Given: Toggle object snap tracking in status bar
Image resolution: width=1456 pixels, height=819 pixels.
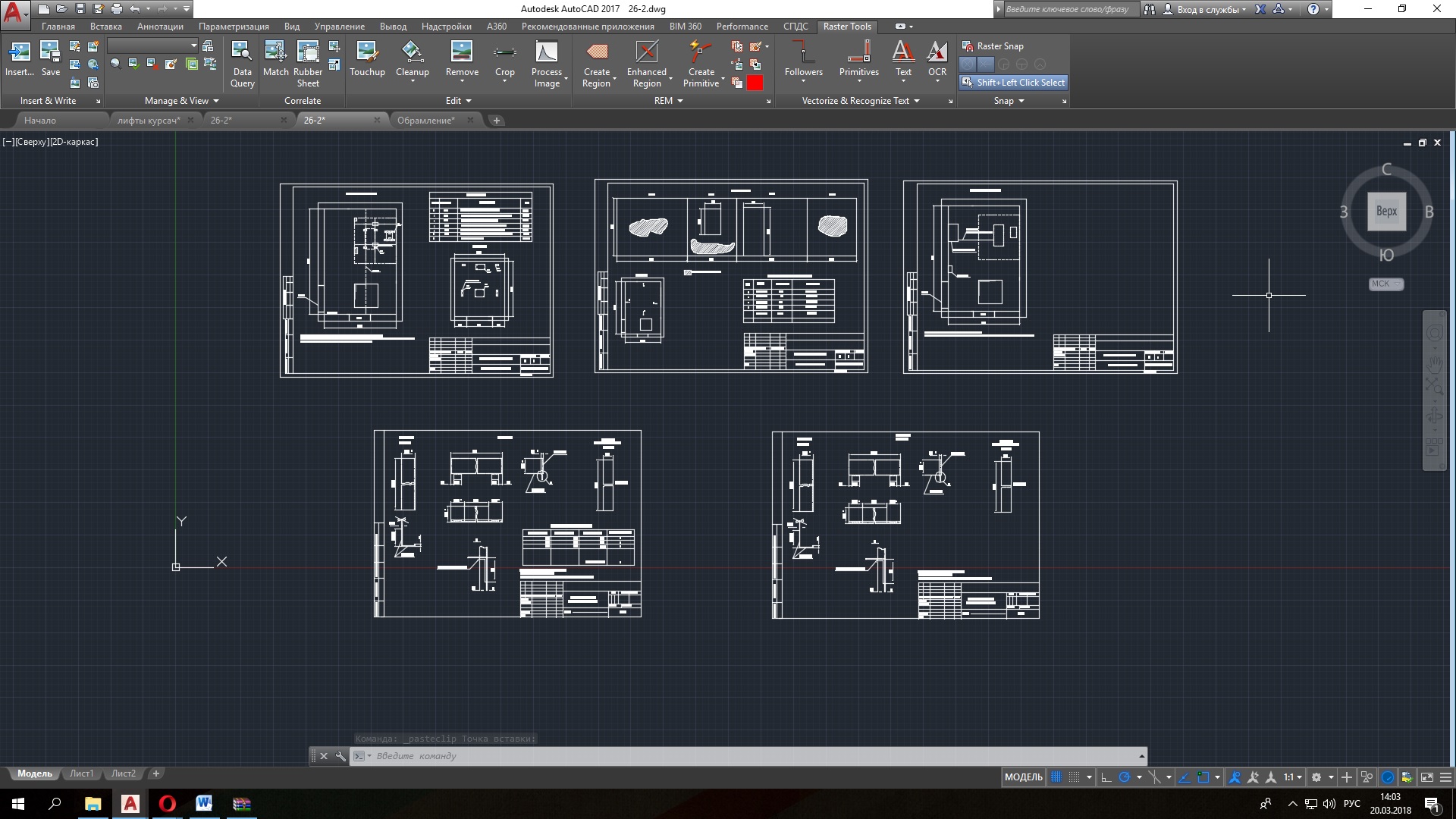Looking at the screenshot, I should 1185,777.
